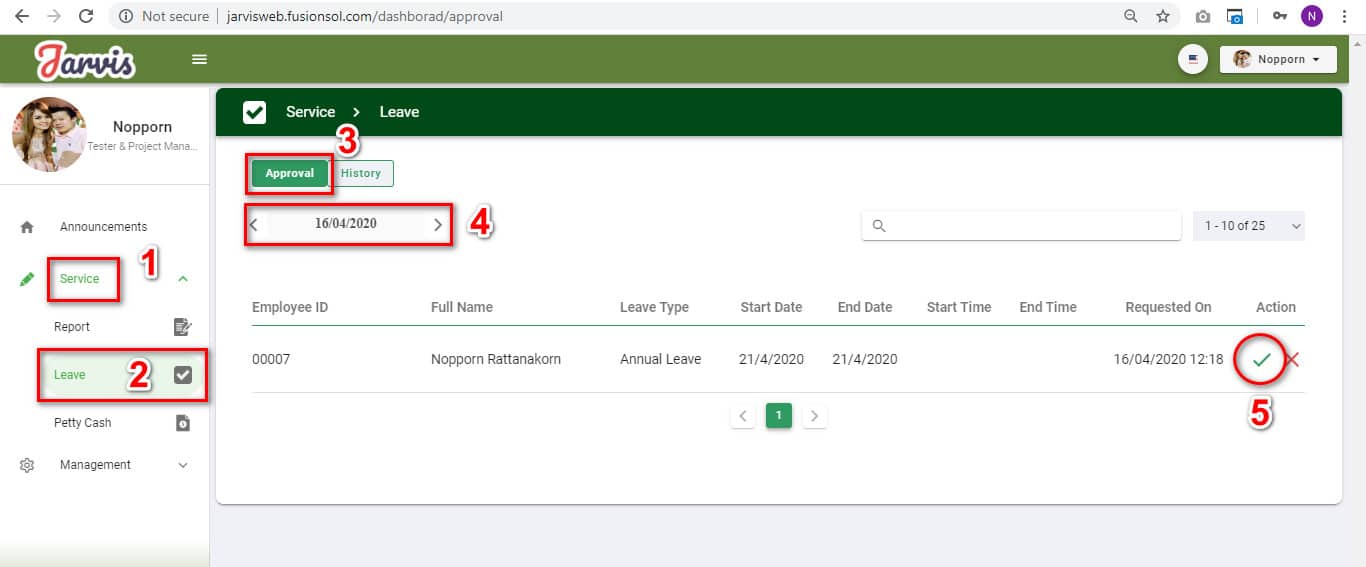The width and height of the screenshot is (1366, 567).
Task: Select the Approval tab
Action: coord(289,173)
